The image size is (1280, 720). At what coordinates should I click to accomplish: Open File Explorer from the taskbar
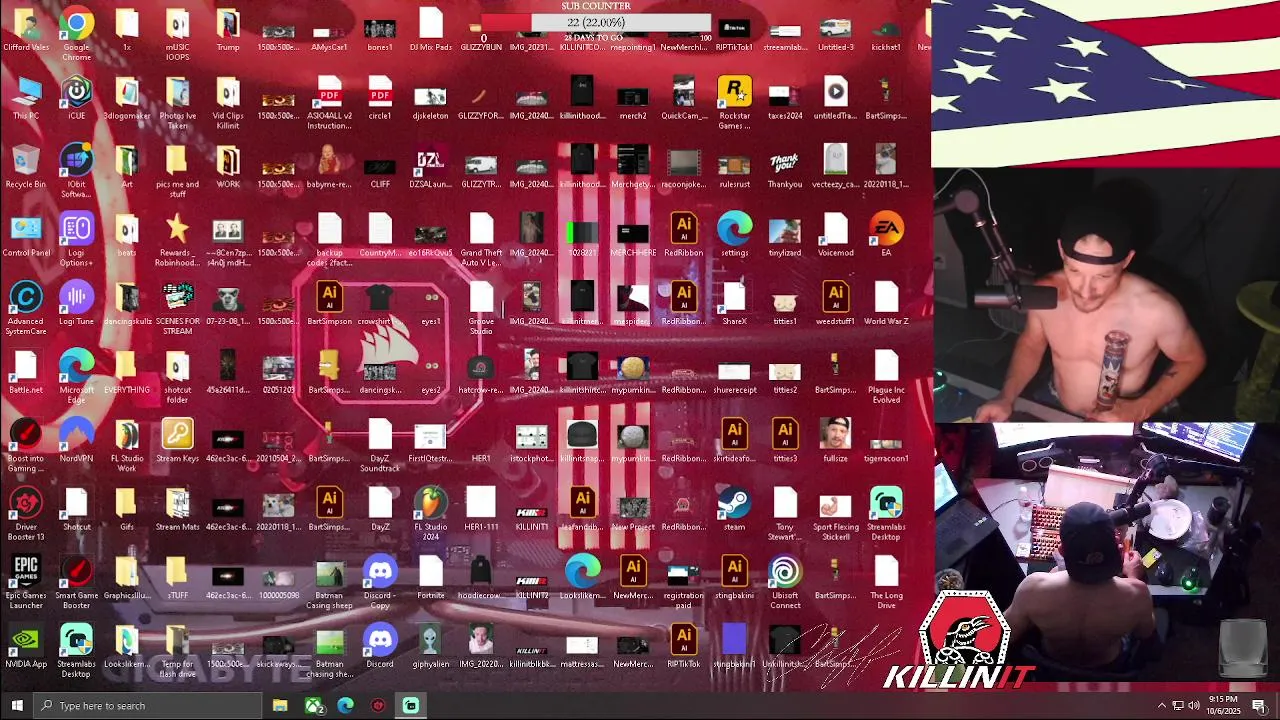point(280,706)
